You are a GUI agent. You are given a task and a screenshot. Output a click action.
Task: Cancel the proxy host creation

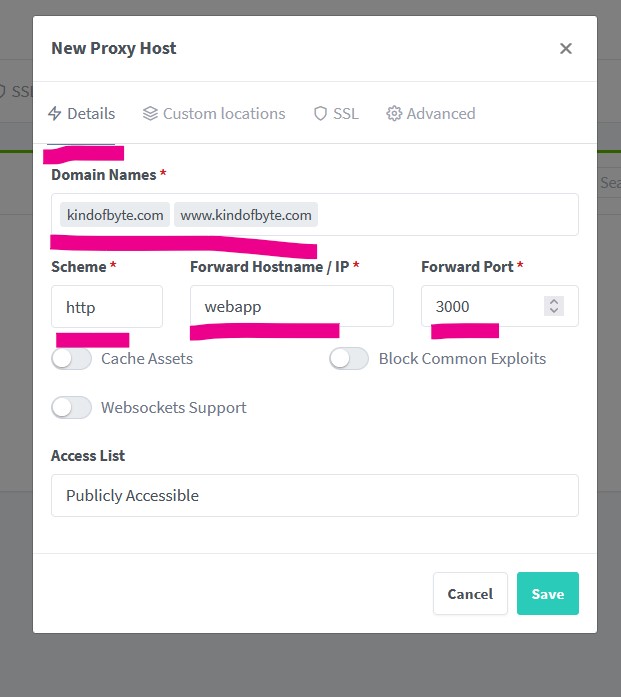tap(470, 593)
